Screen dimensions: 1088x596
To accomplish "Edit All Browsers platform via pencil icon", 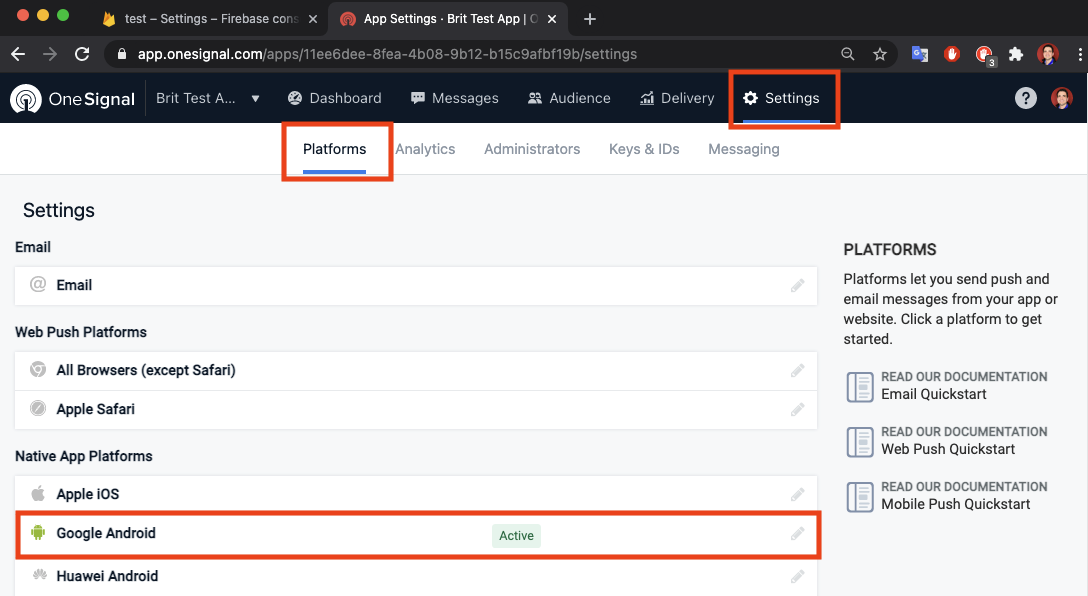I will [x=798, y=371].
